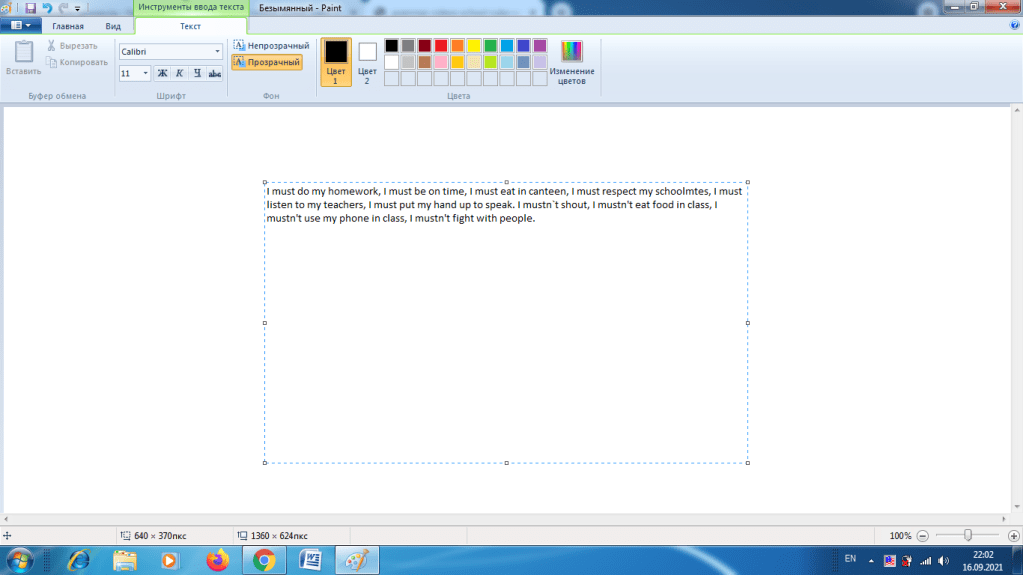Toggle Italic text formatting
Screen dimensions: 1023x575
point(179,73)
